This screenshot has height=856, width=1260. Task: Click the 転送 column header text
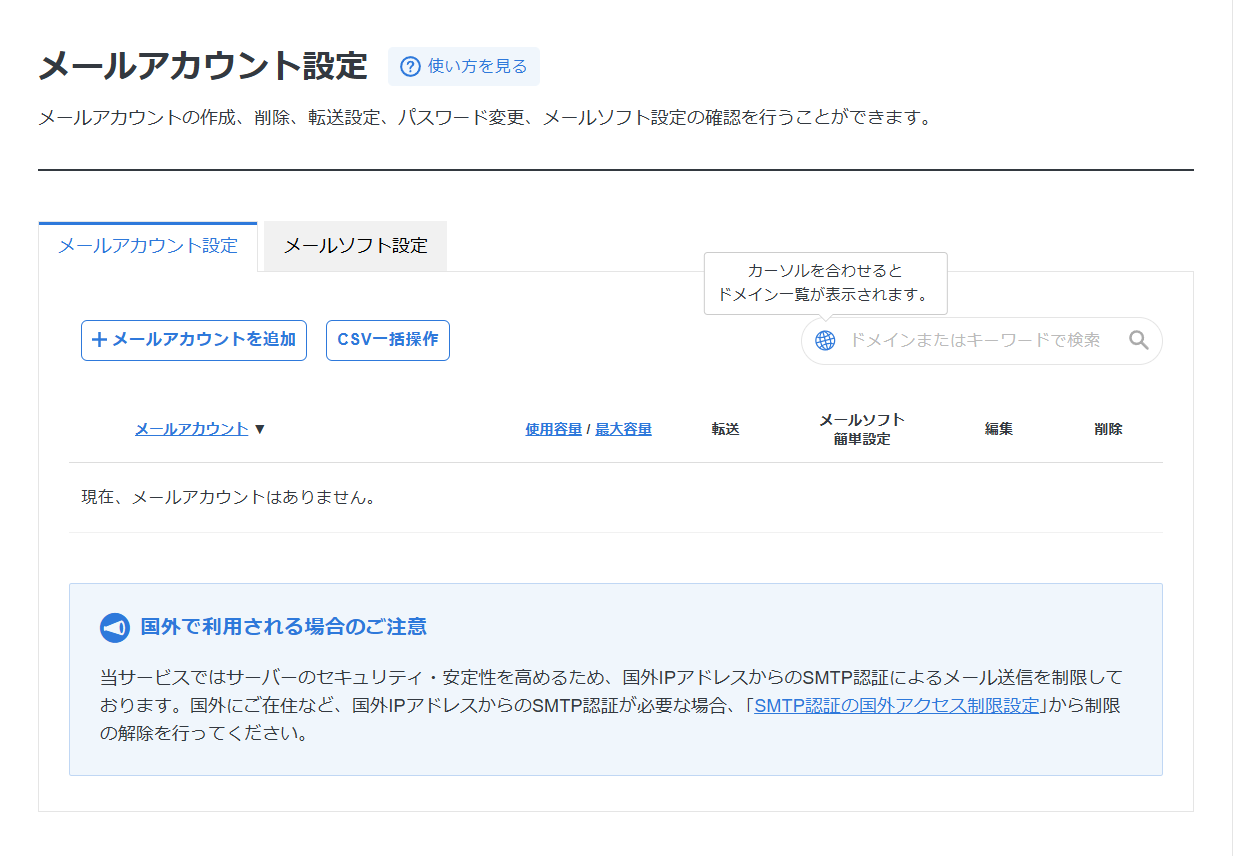click(x=726, y=429)
